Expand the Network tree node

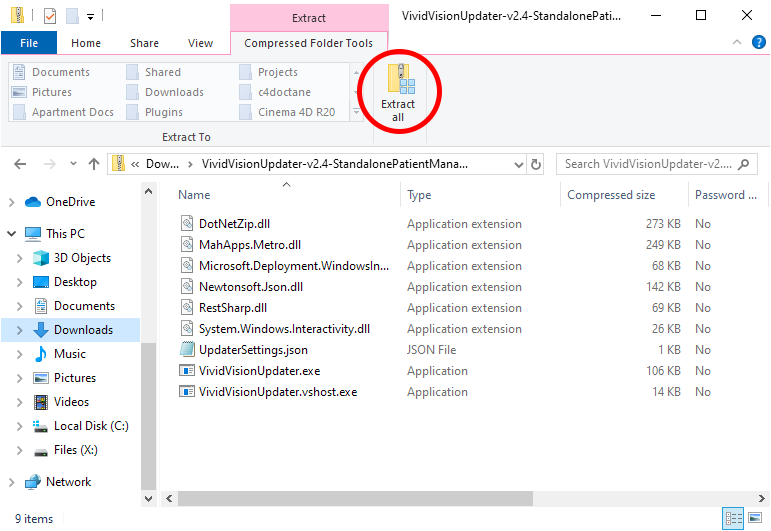click(12, 482)
